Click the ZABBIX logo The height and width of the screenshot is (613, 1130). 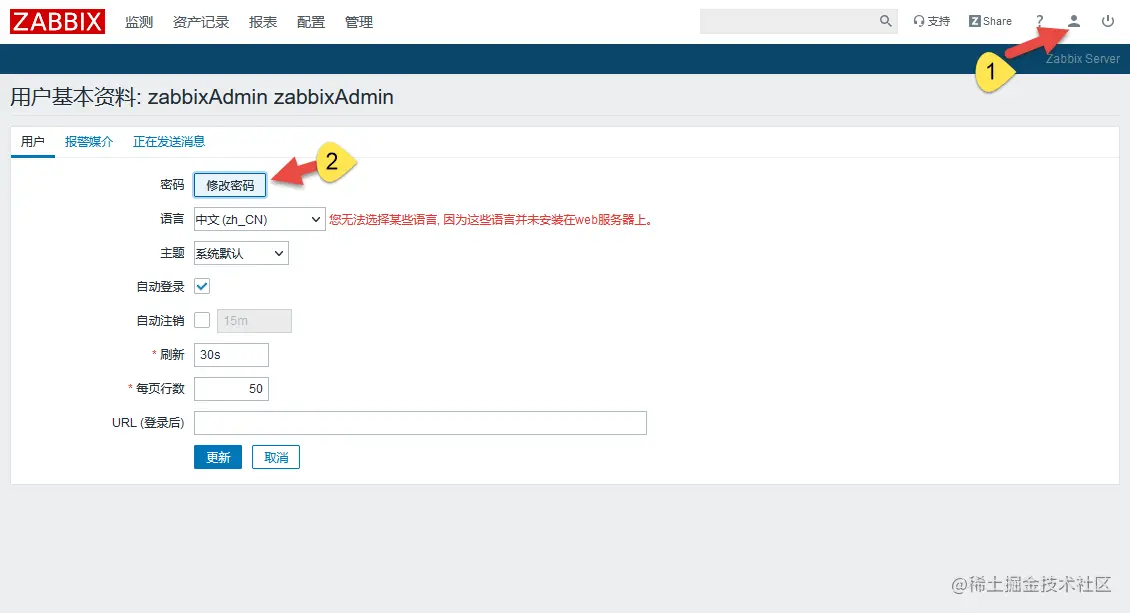[x=56, y=21]
